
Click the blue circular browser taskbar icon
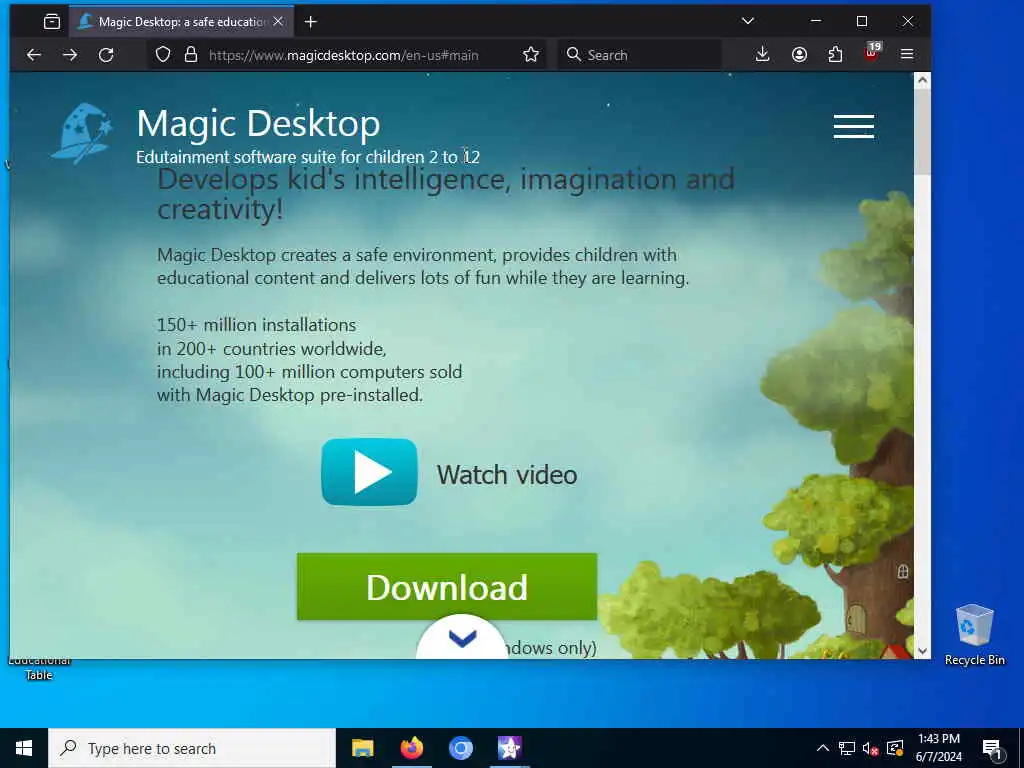coord(460,748)
